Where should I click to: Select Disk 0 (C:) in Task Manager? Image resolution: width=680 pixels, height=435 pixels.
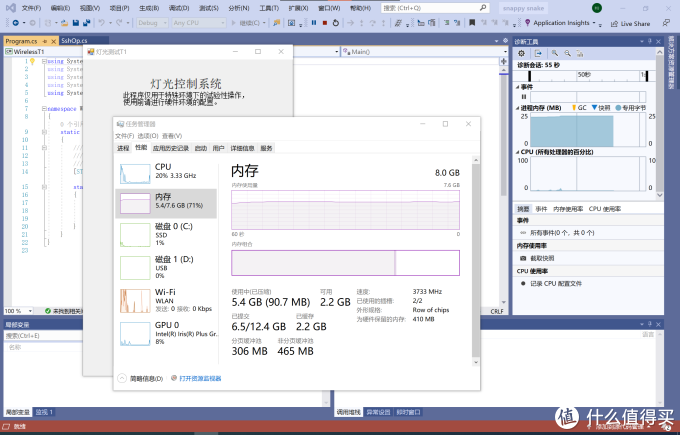click(167, 234)
